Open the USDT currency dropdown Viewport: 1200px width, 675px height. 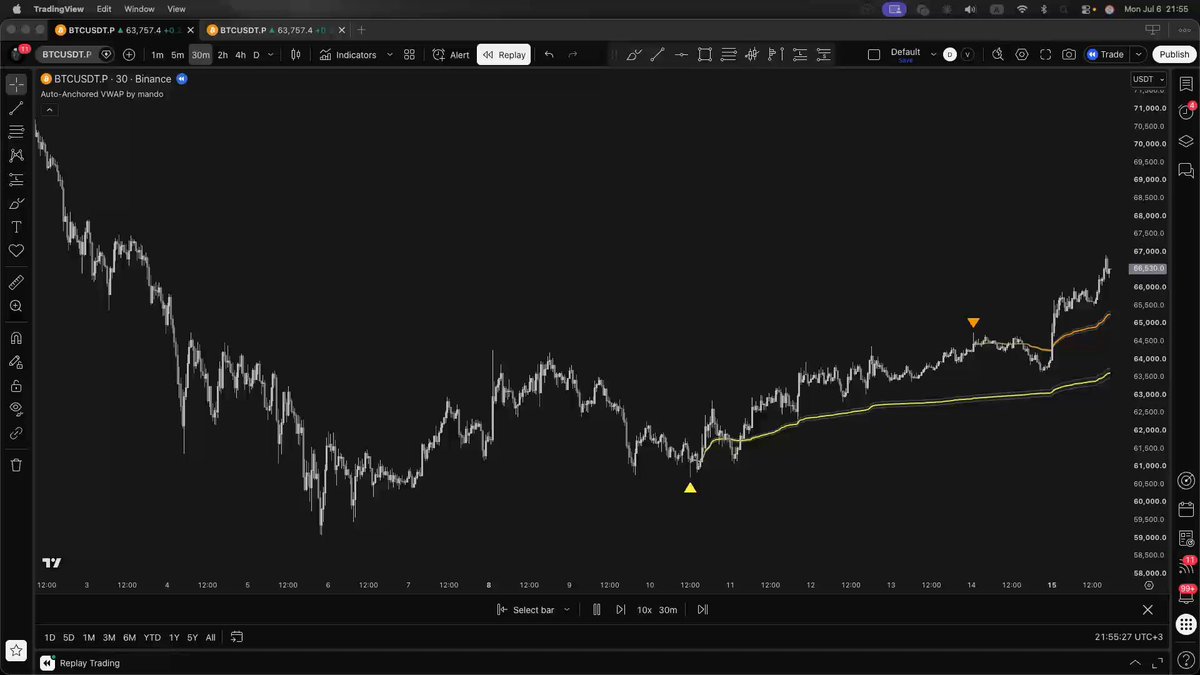pyautogui.click(x=1146, y=79)
